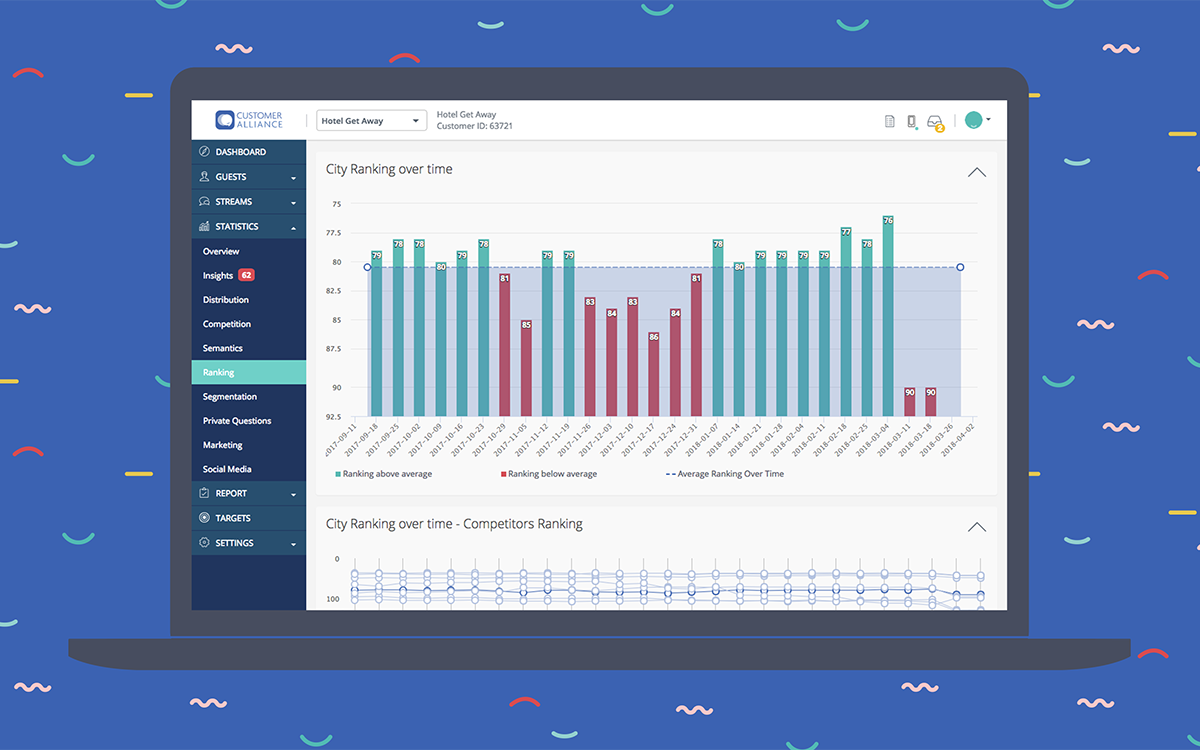
Task: Toggle 'Ranking above average' legend series
Action: (x=384, y=474)
